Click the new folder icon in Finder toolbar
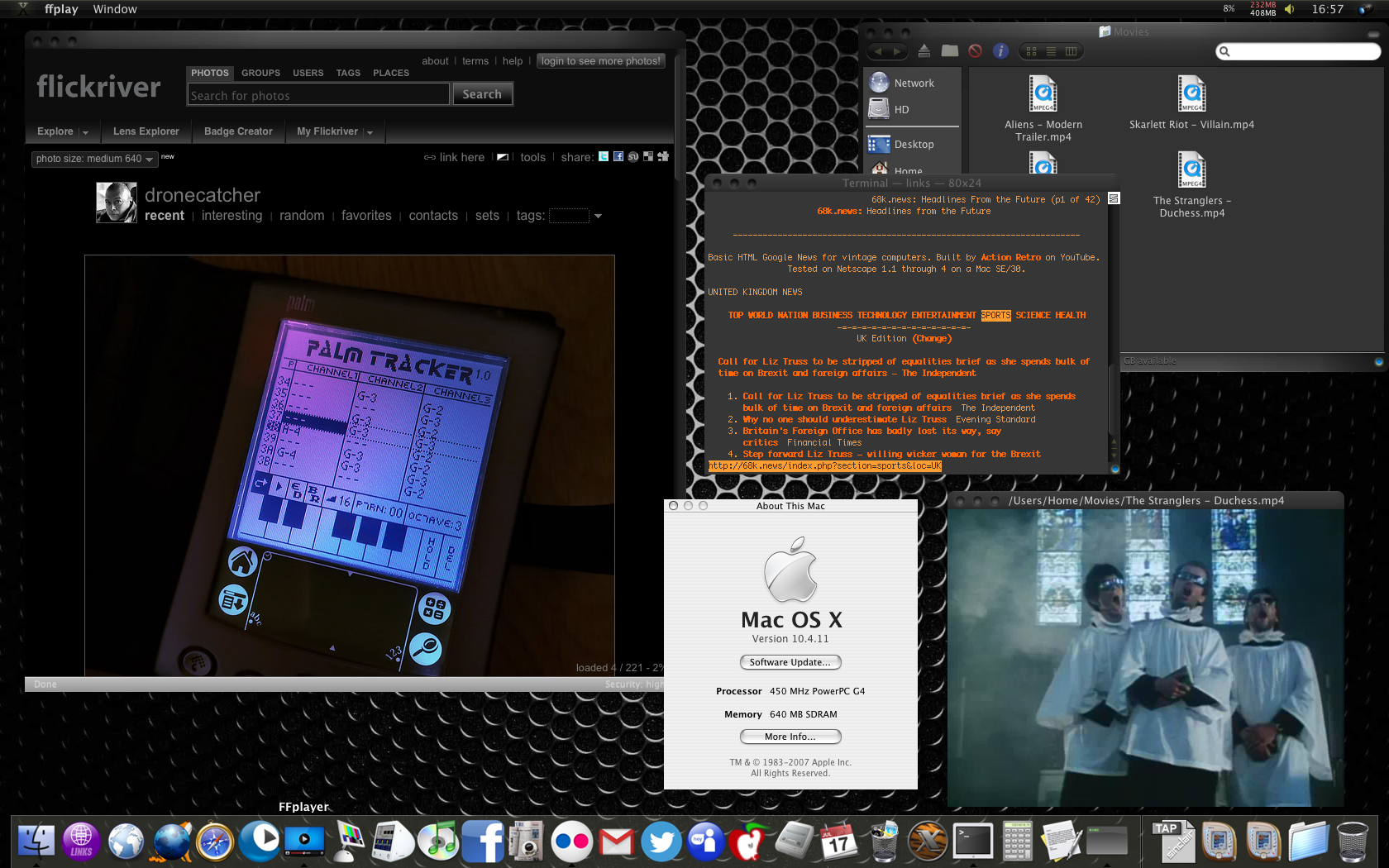This screenshot has width=1389, height=868. [x=950, y=51]
